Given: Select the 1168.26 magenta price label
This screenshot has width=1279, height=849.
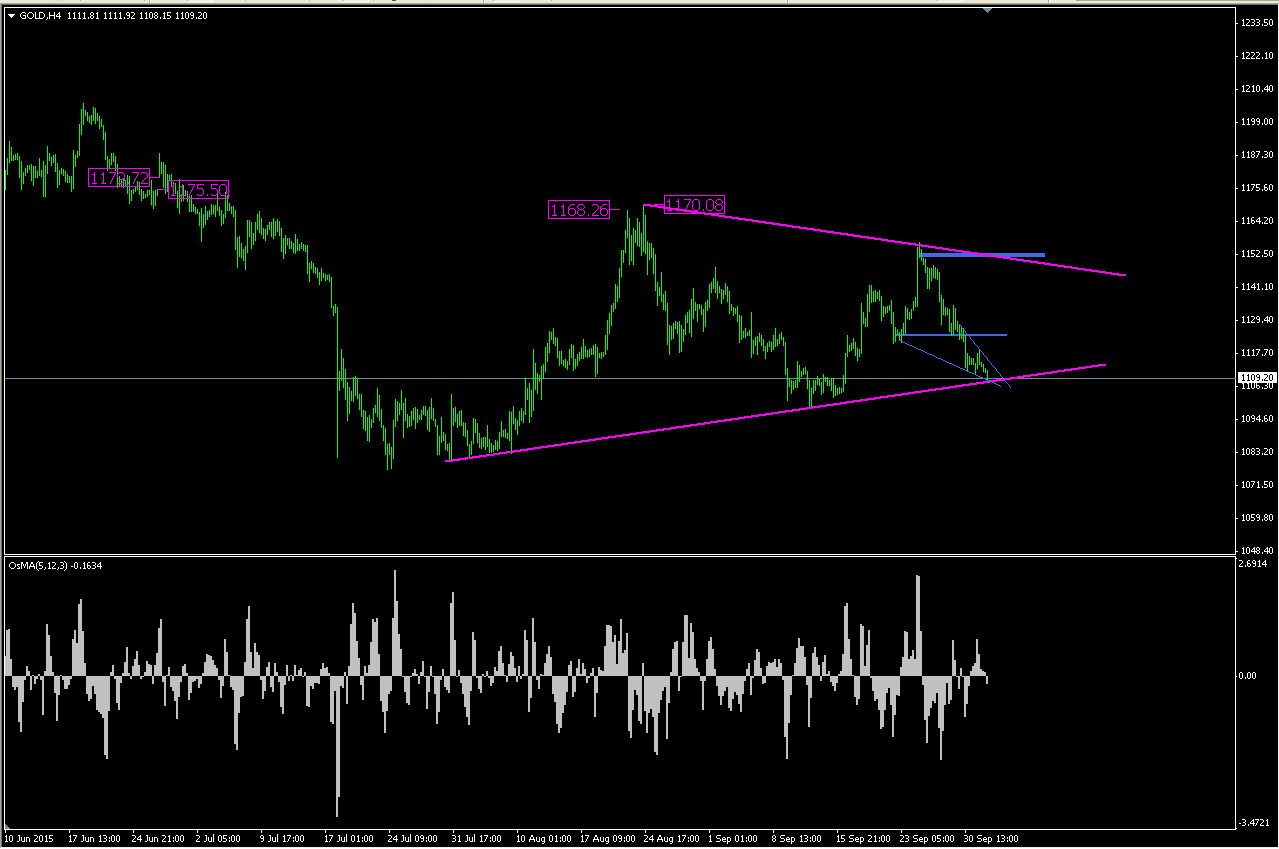Looking at the screenshot, I should pyautogui.click(x=579, y=210).
